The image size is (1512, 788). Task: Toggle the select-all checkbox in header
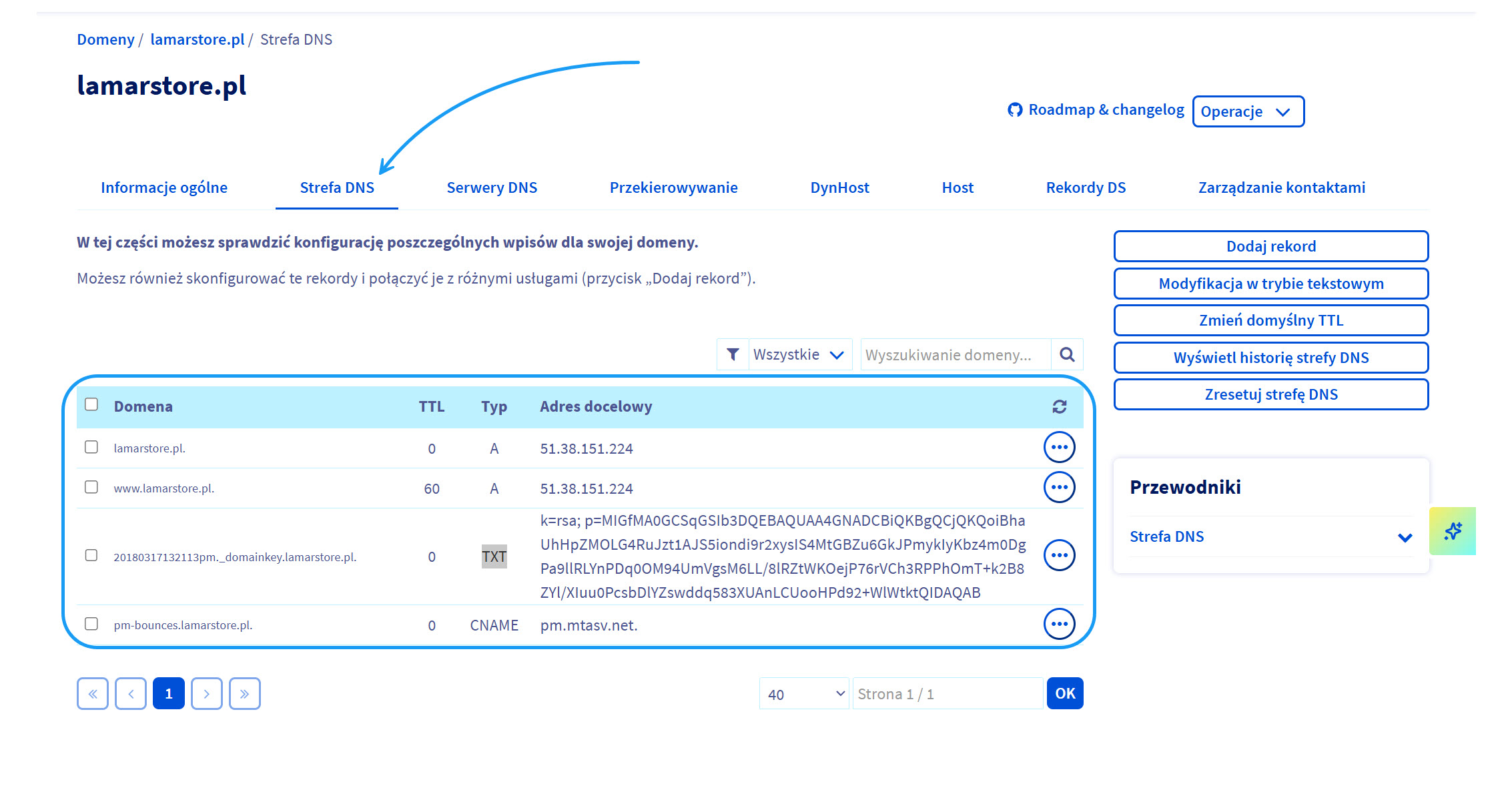tap(91, 404)
